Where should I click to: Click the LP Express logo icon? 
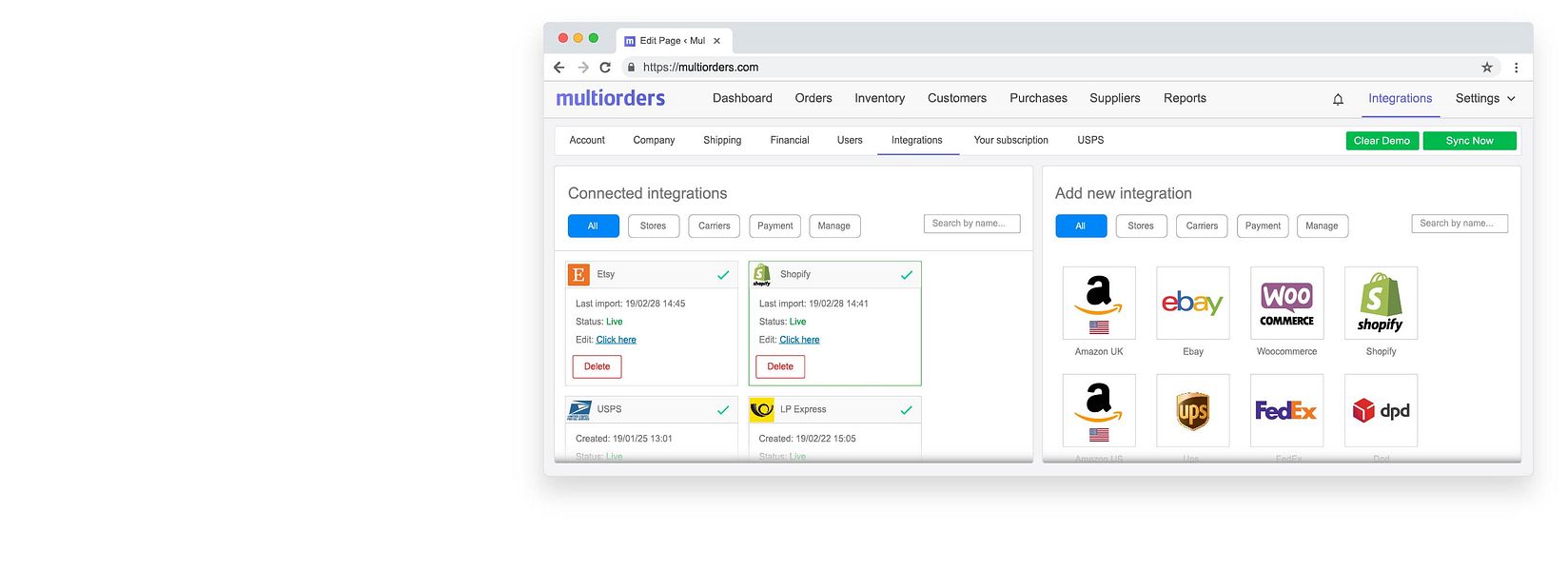[761, 410]
